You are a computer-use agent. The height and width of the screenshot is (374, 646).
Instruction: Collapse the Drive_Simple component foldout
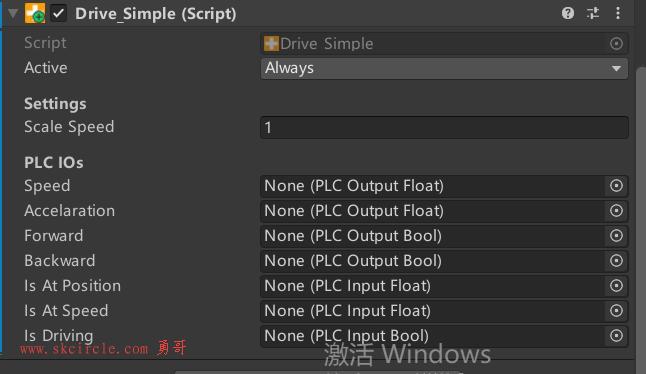tap(13, 14)
